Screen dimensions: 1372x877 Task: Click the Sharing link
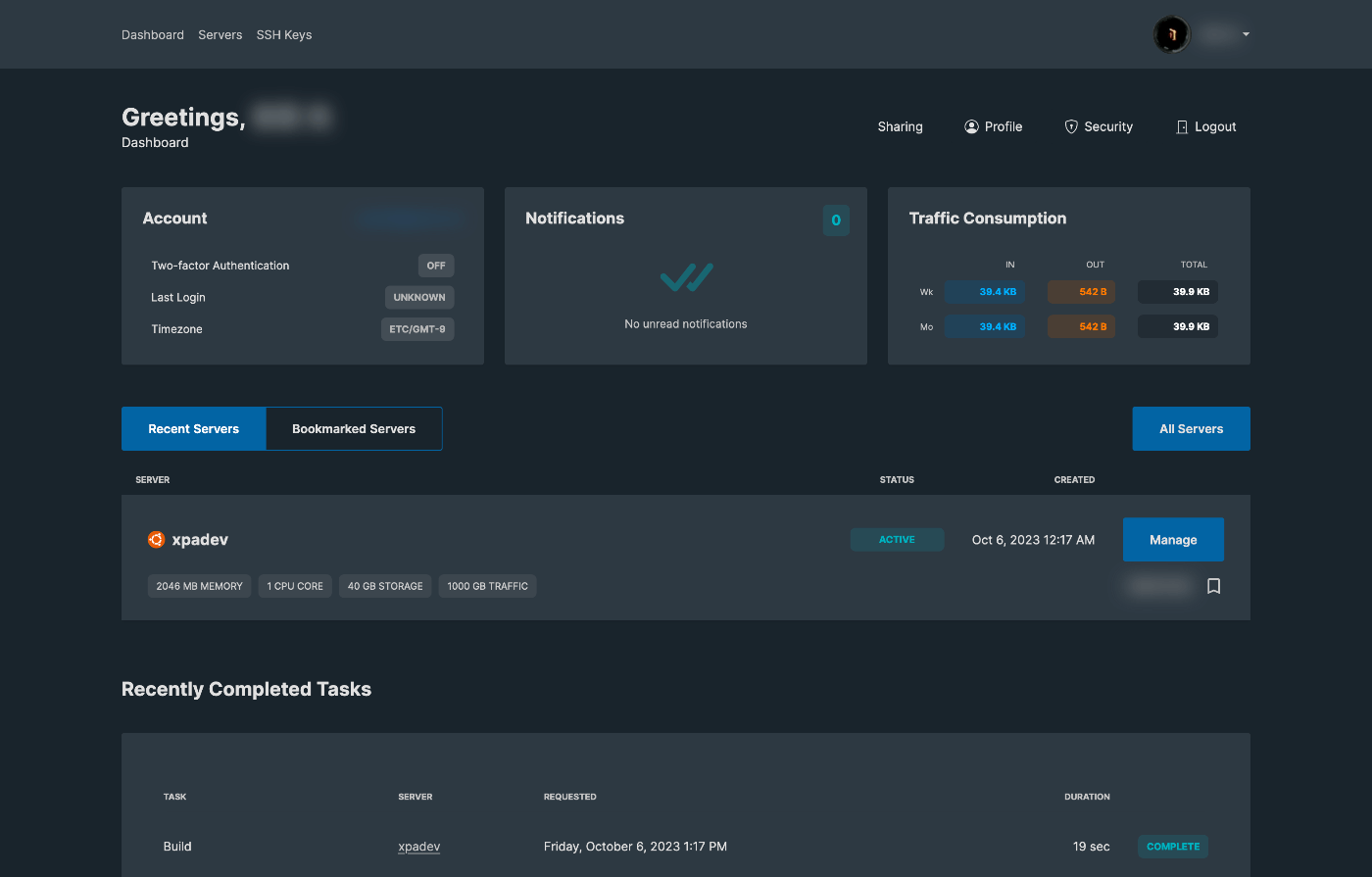[901, 126]
